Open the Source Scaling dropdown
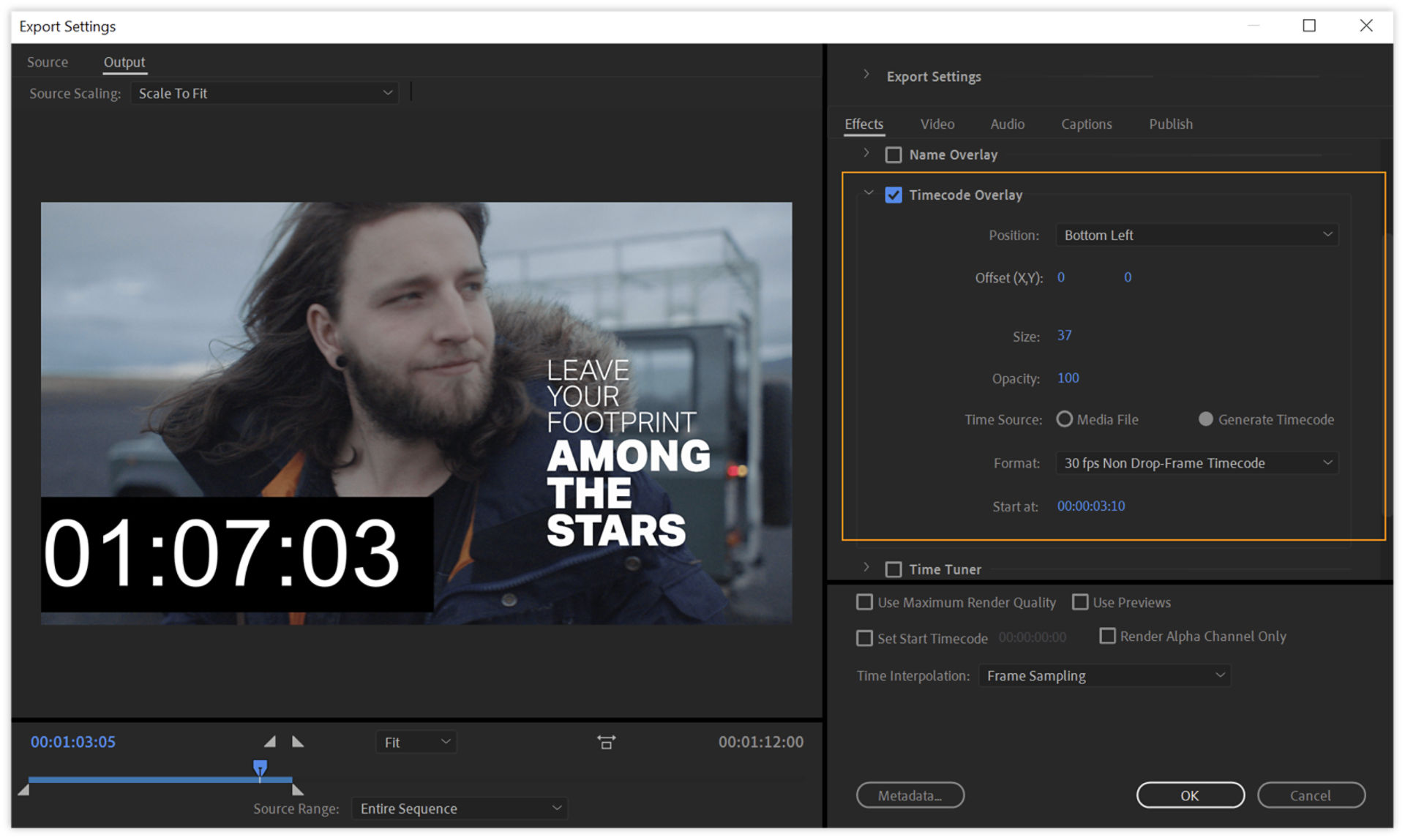Viewport: 1405px width, 840px height. (x=264, y=93)
